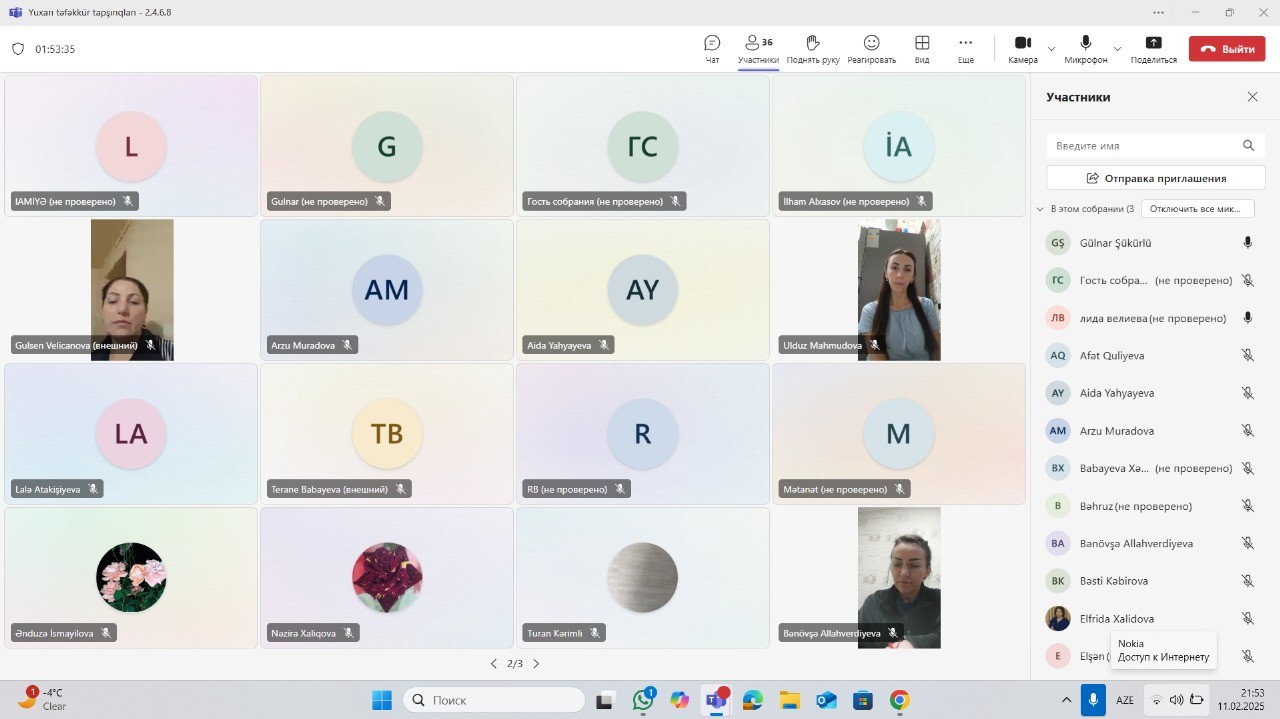Open the More (Еще) actions menu
Screen dimensions: 1280x719
point(965,48)
